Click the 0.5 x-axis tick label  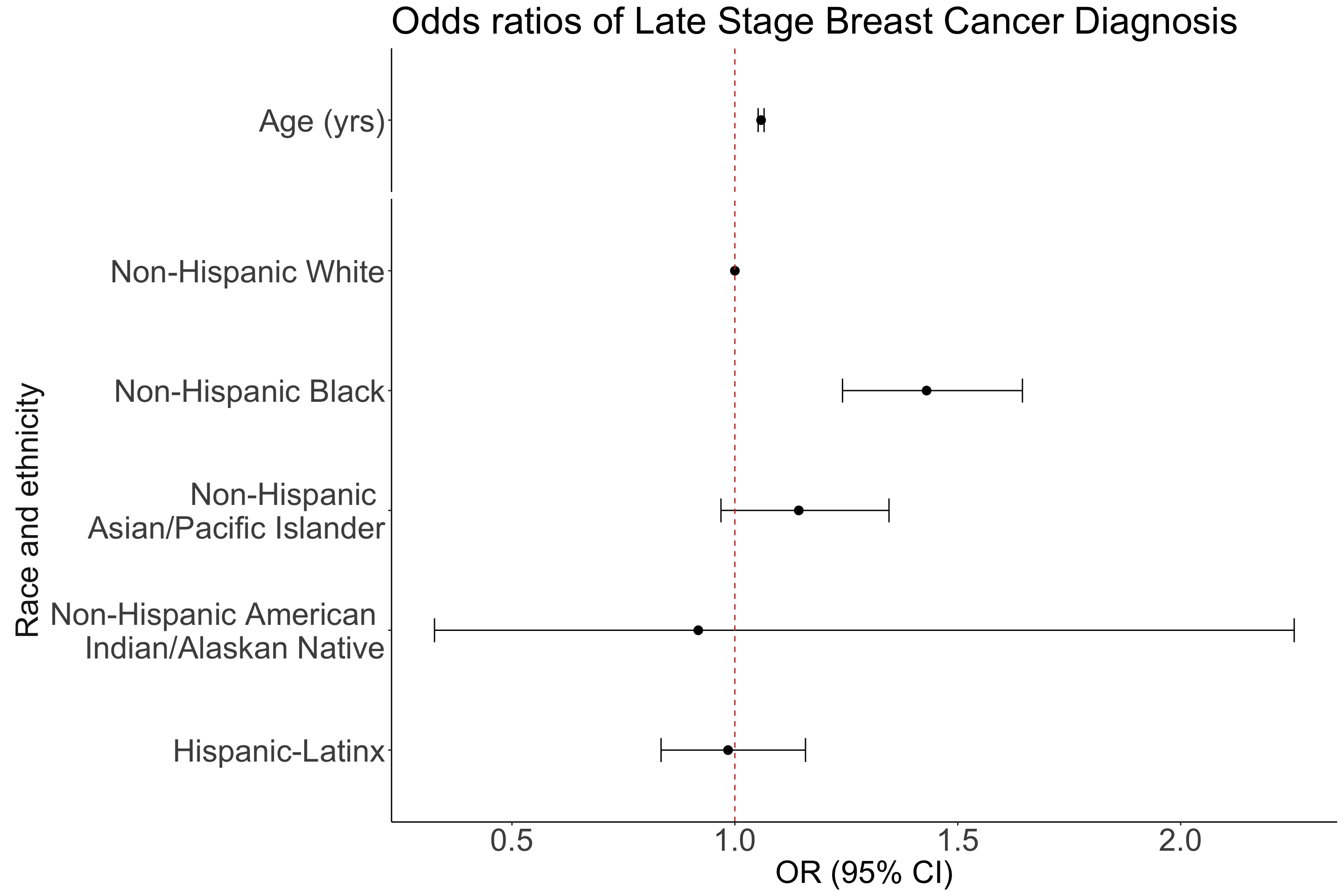click(512, 843)
